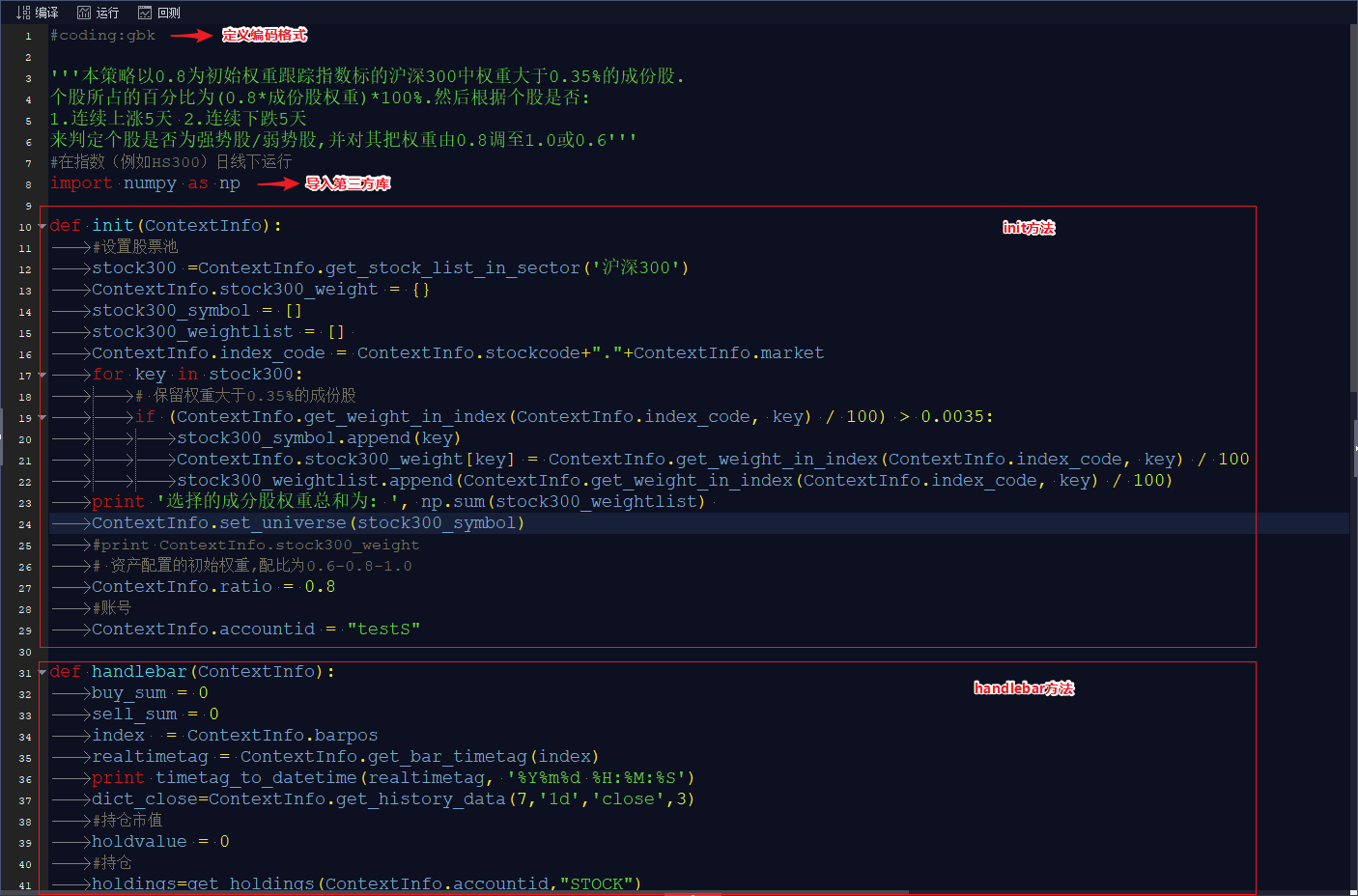Collapse the def handlebar function fold arrow
This screenshot has height=896, width=1358.
click(42, 672)
